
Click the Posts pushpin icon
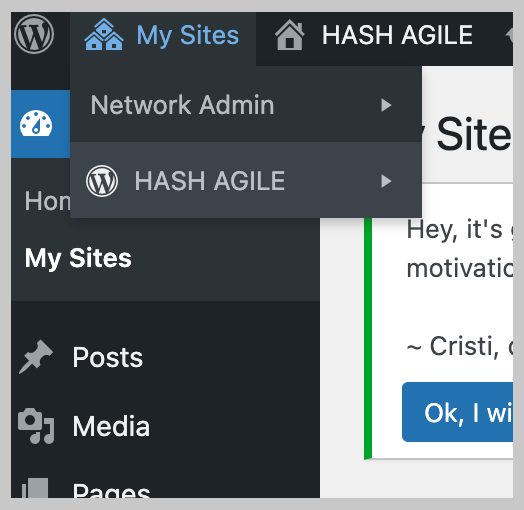coord(36,357)
